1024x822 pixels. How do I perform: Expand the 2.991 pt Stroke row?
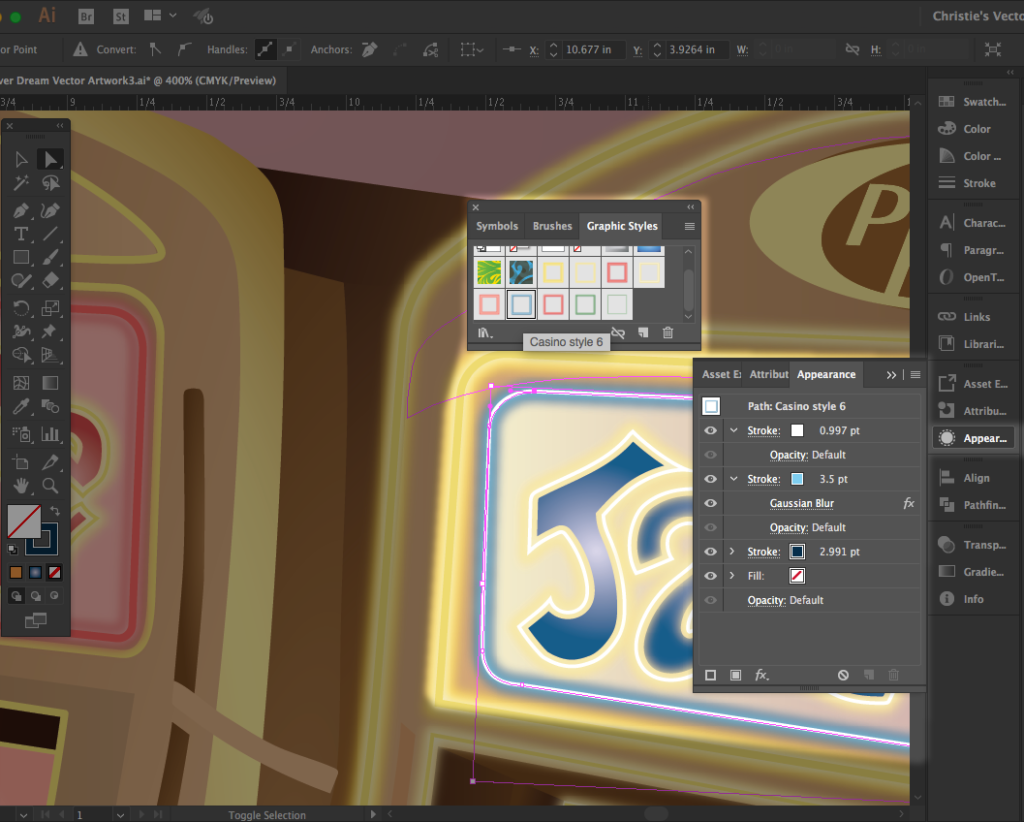pyautogui.click(x=734, y=552)
